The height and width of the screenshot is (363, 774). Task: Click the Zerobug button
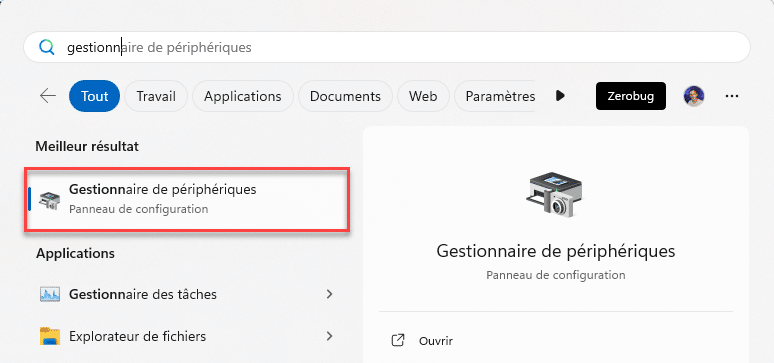(x=631, y=96)
